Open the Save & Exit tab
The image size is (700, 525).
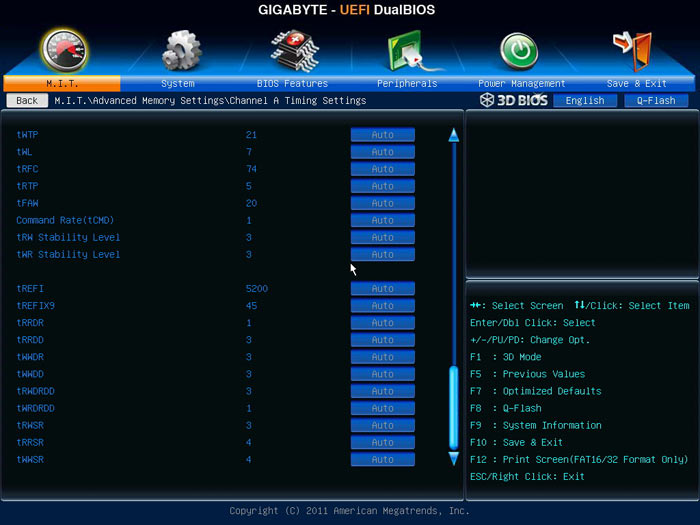(637, 83)
